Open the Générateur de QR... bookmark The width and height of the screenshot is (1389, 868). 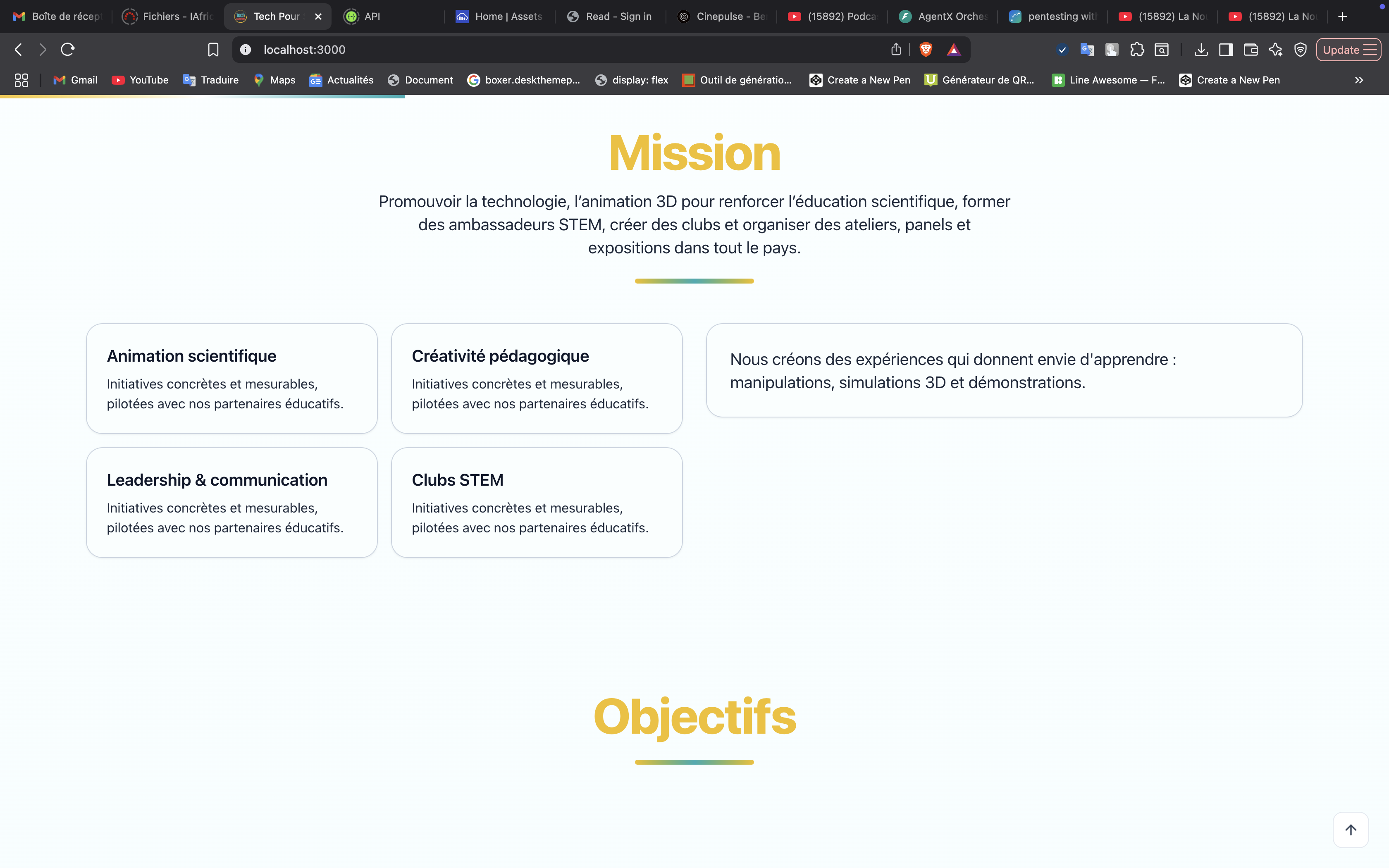click(x=979, y=80)
